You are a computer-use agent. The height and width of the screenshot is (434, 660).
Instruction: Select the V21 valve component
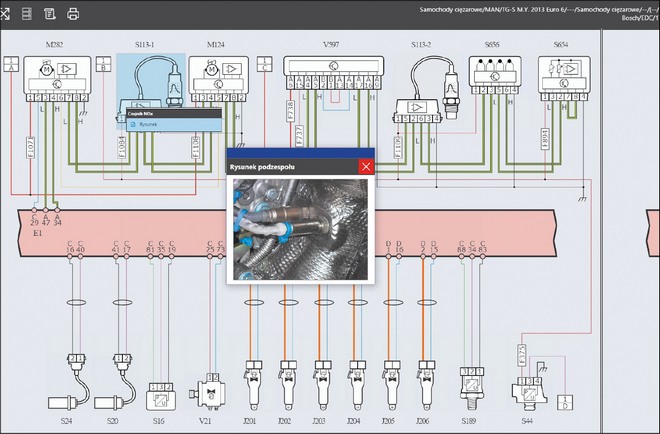206,387
